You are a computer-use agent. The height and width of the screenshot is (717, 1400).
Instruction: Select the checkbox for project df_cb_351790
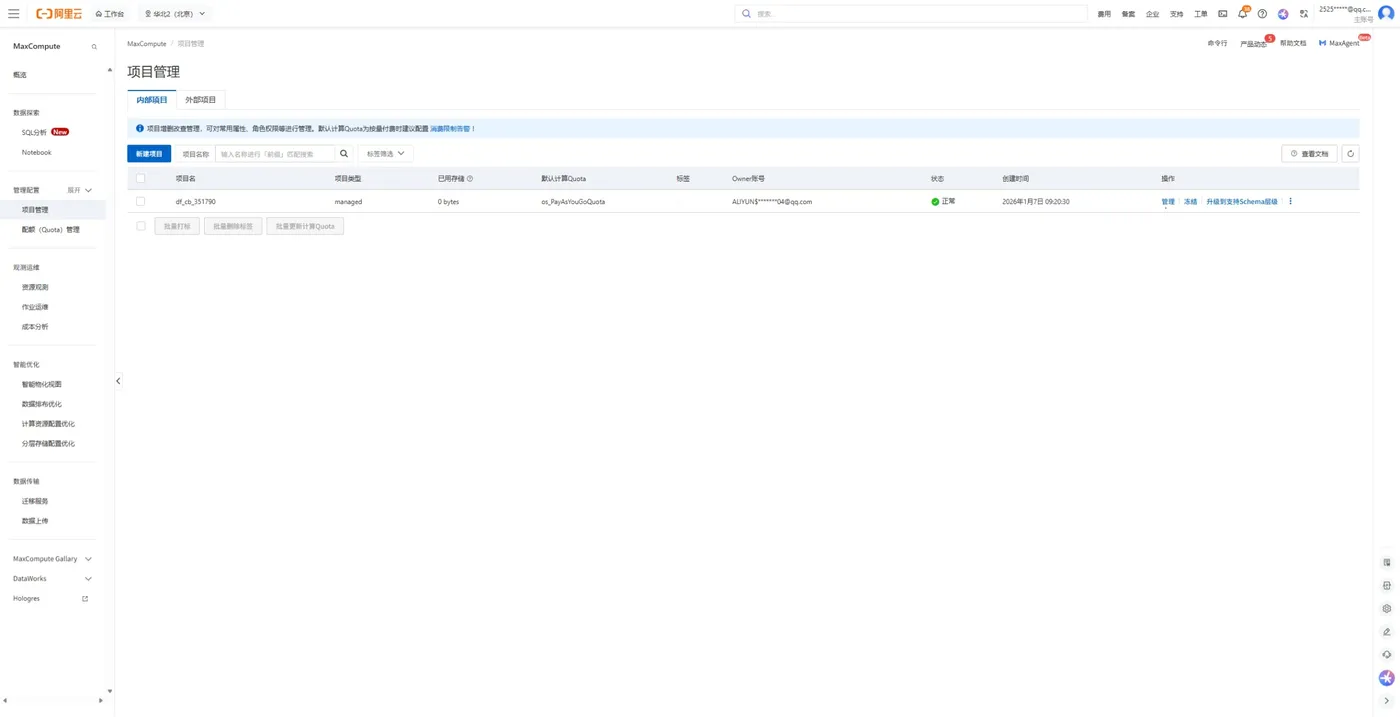(x=140, y=201)
